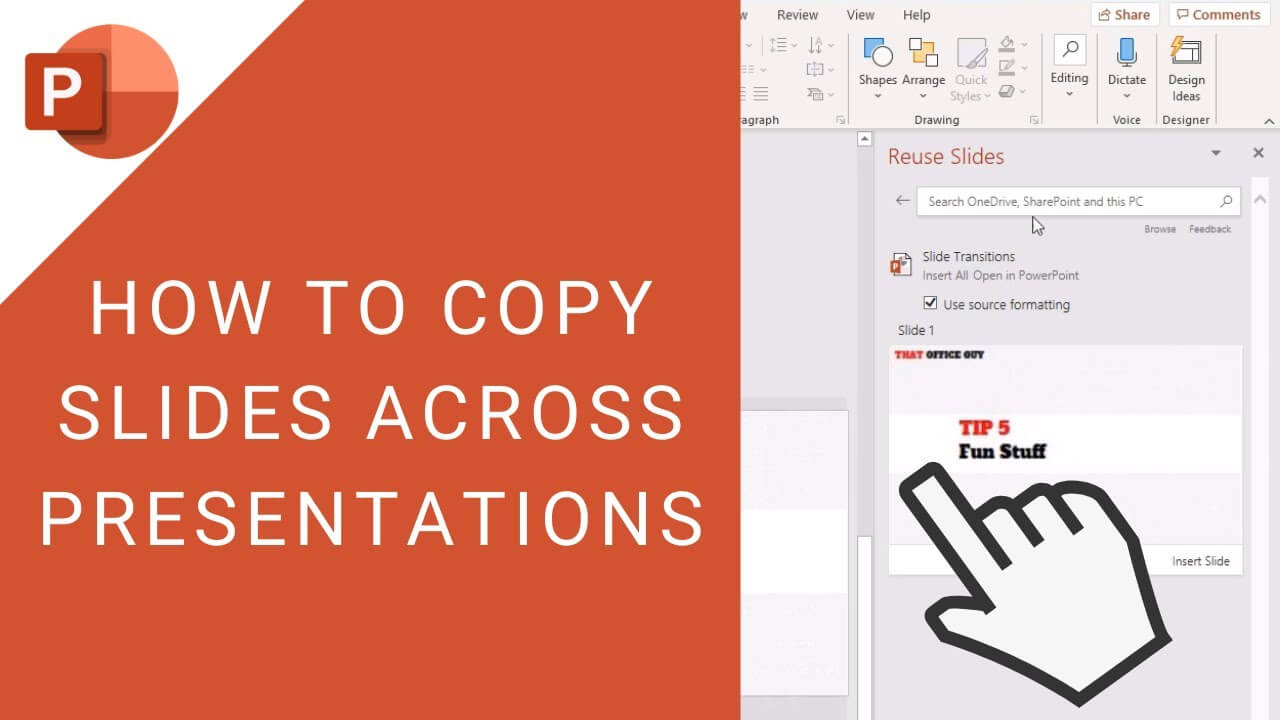Open the Drawing group dialog launcher
This screenshot has height=720, width=1280.
tap(1034, 120)
